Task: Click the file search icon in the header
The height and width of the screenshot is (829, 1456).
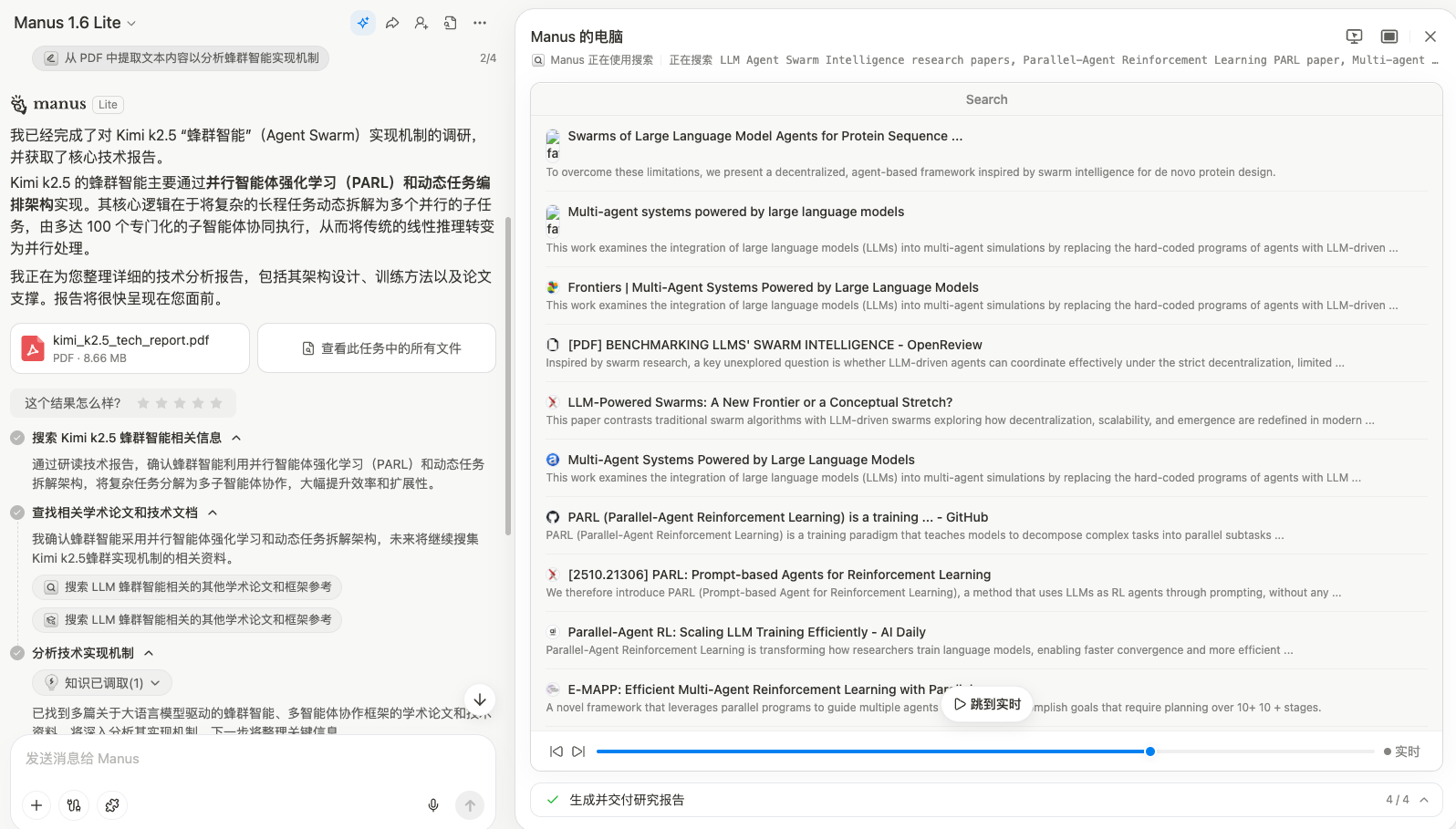Action: tap(451, 23)
